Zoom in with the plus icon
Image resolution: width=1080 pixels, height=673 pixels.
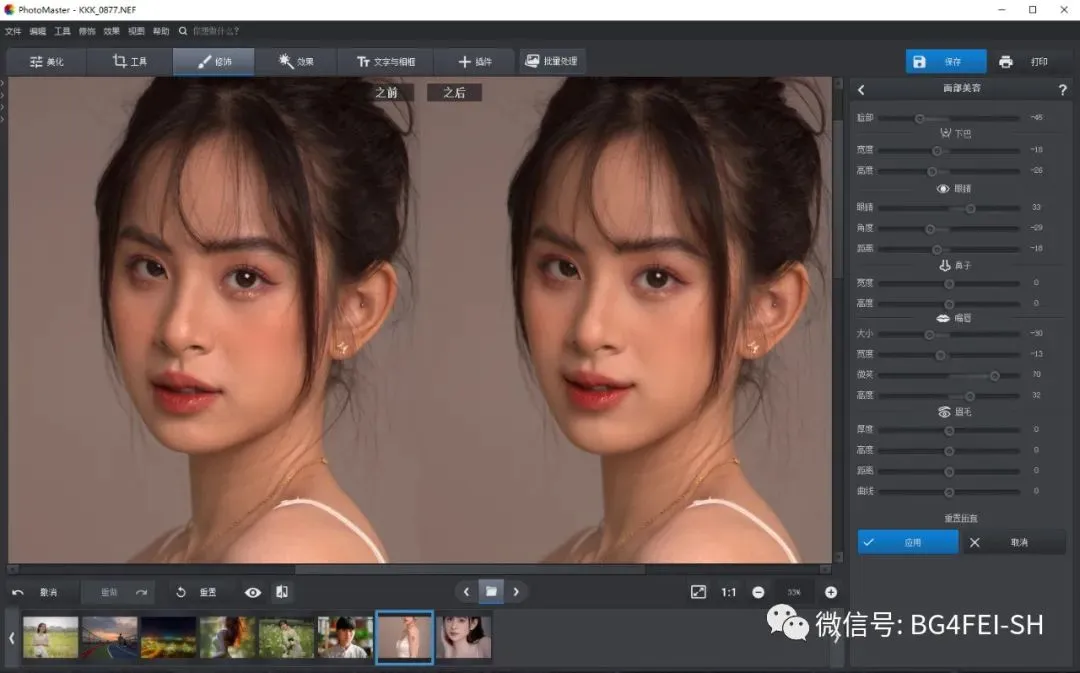pyautogui.click(x=831, y=592)
